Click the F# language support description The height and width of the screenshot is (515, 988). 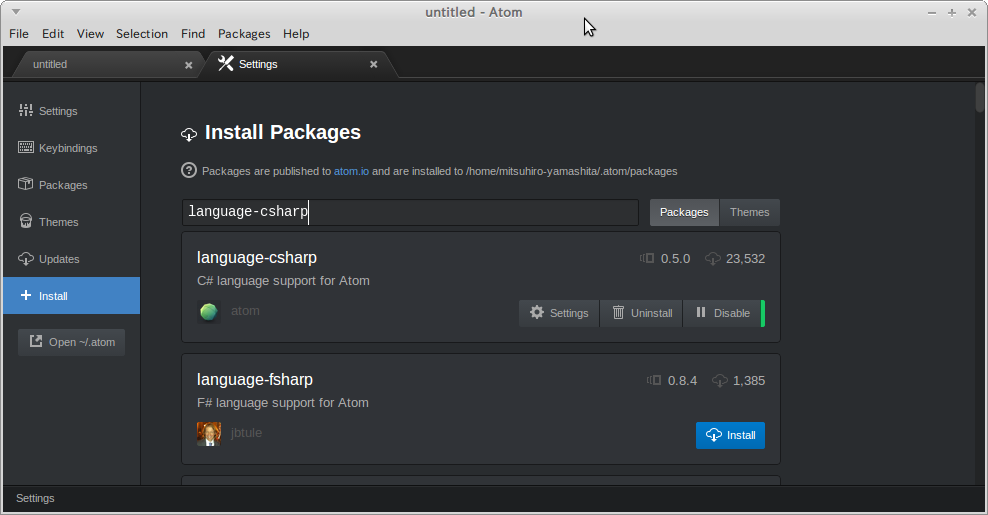pos(282,403)
